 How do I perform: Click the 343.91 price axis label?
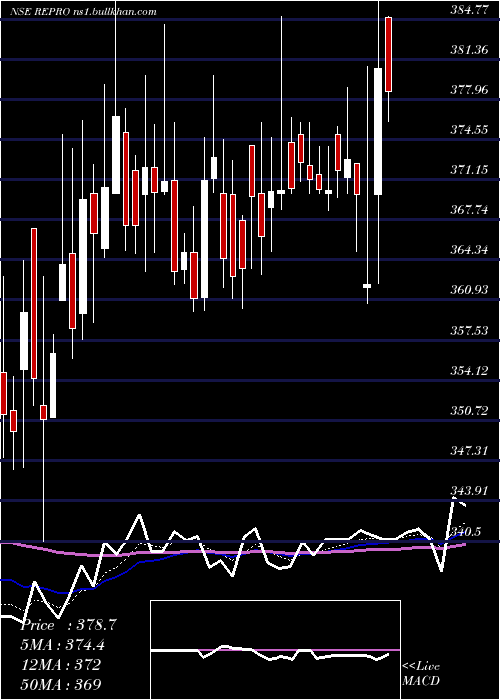click(469, 491)
